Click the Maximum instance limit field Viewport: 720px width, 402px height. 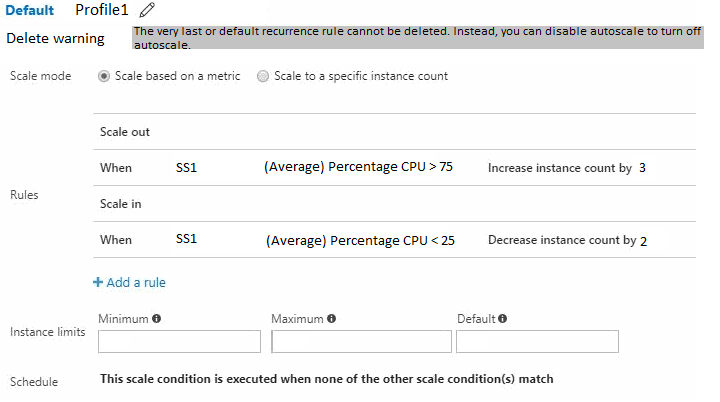pyautogui.click(x=361, y=341)
